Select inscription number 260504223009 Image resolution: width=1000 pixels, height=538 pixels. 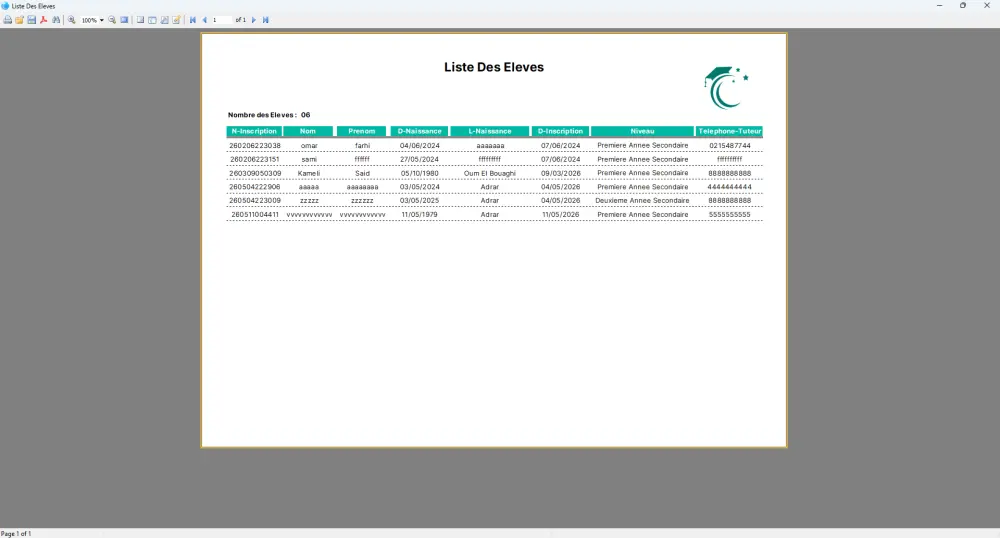[255, 200]
